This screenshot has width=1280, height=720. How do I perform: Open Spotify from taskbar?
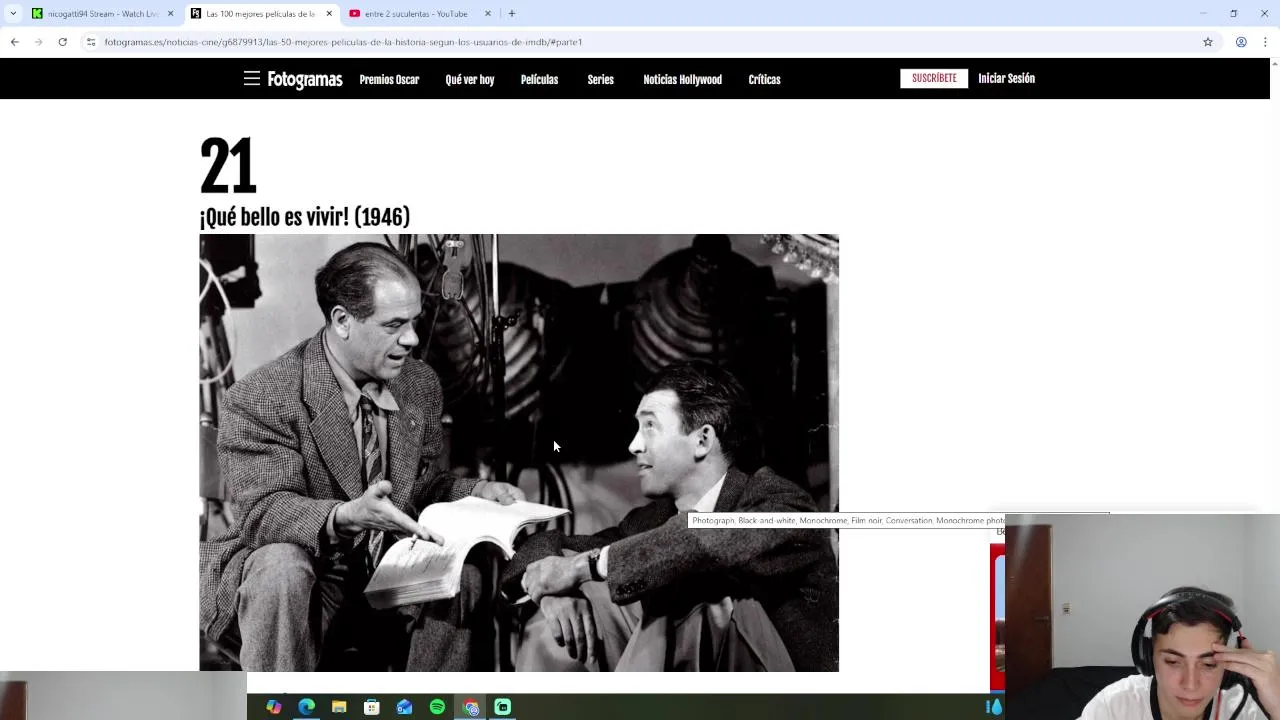tap(437, 707)
